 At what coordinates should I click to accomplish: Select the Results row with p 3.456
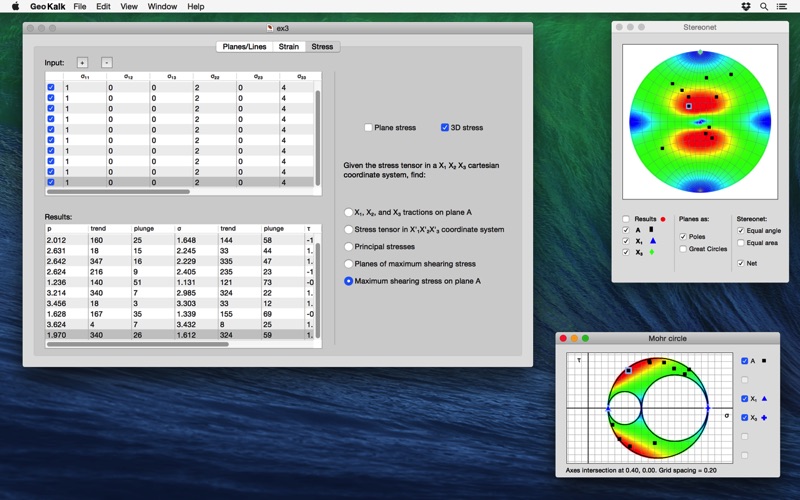[180, 304]
